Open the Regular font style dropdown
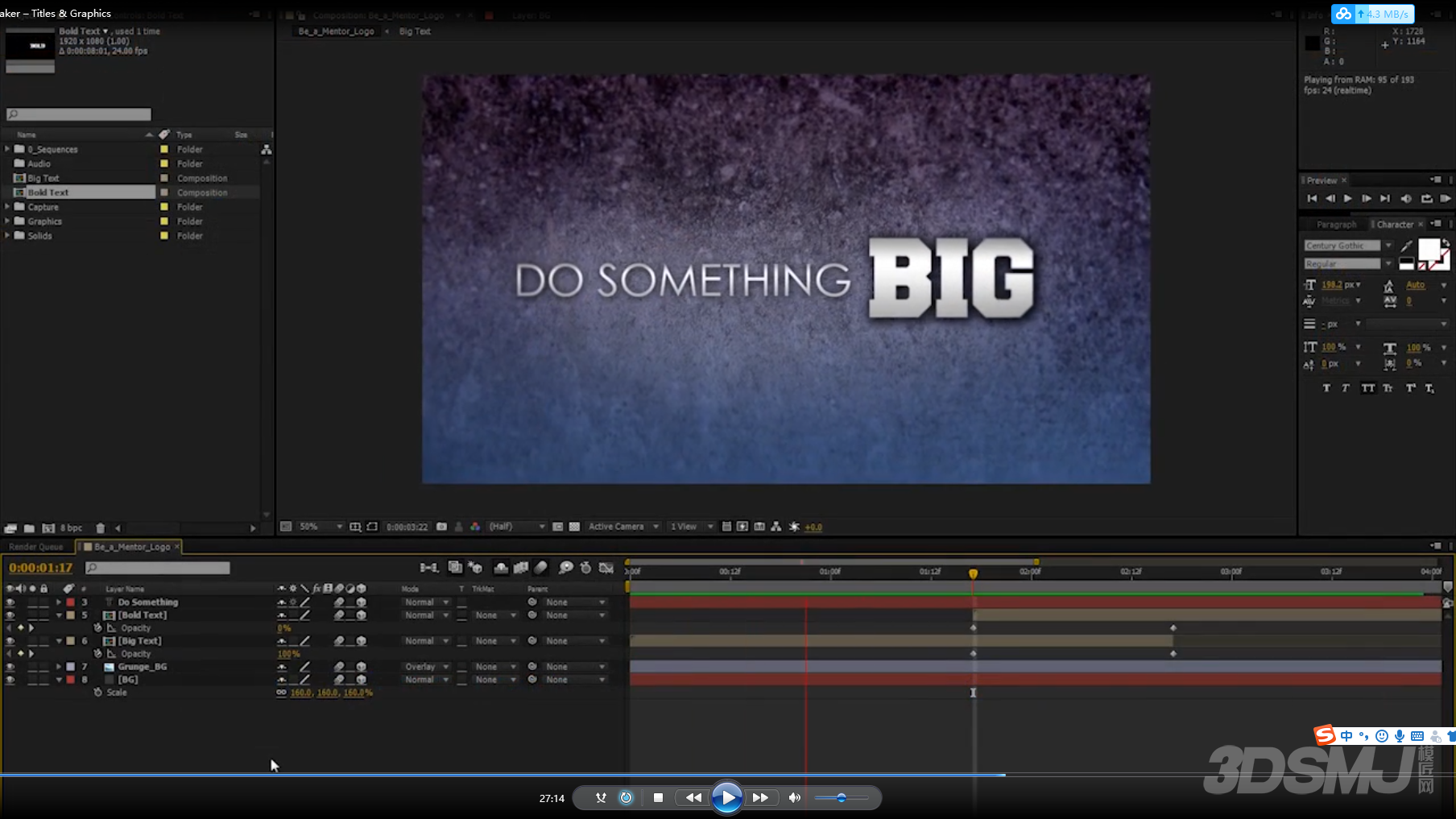 click(1388, 264)
